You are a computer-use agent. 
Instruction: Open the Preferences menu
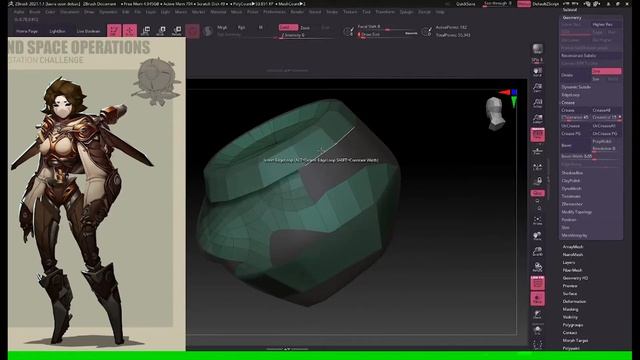pyautogui.click(x=274, y=12)
